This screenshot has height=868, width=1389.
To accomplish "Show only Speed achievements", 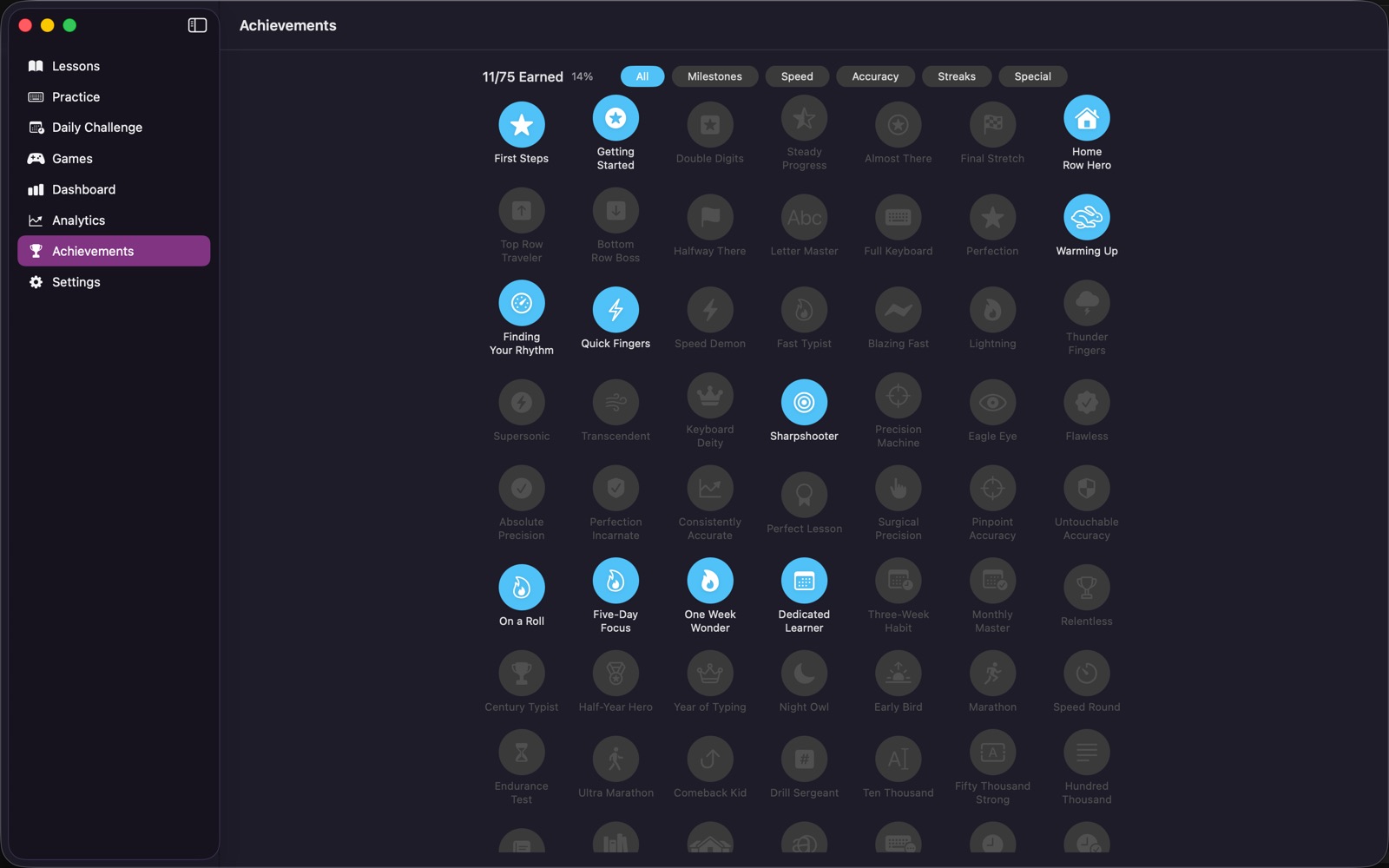I will (x=796, y=76).
